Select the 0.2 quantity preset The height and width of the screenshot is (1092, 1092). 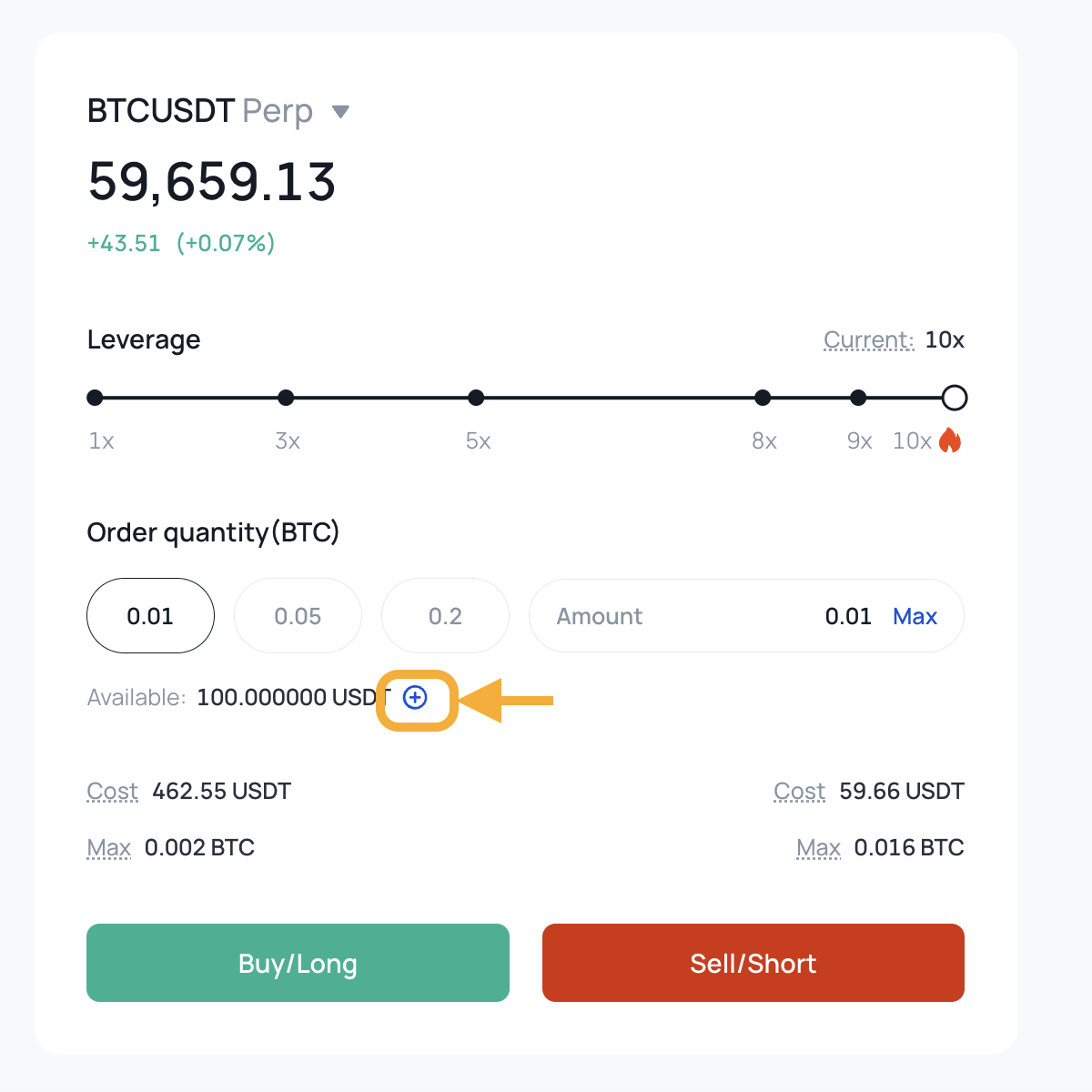coord(445,616)
